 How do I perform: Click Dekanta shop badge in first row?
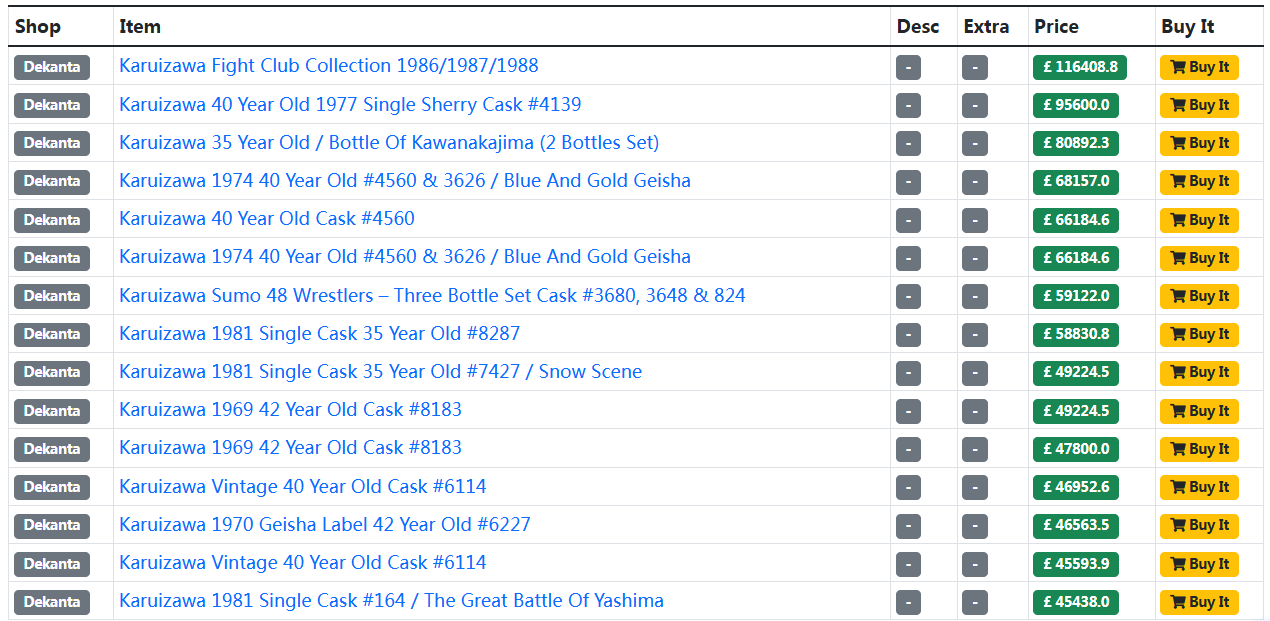point(52,67)
